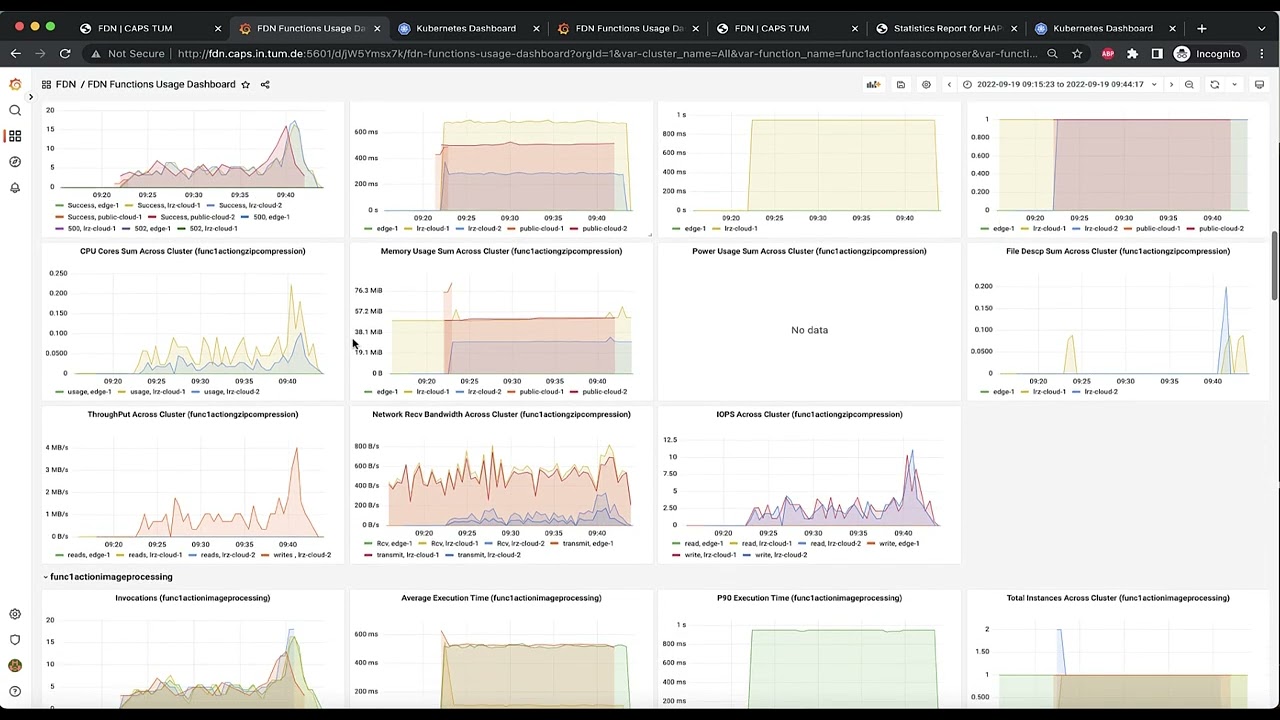Open the Alerting bell icon in the sidebar
1280x720 pixels.
pos(15,188)
